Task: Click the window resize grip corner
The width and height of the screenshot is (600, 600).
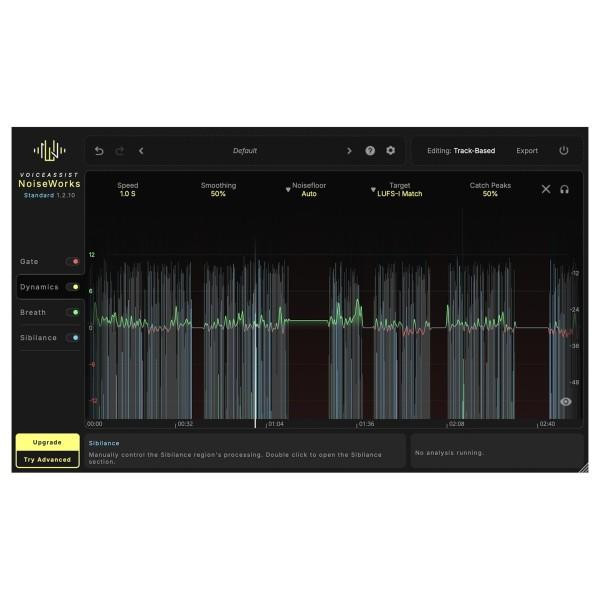Action: (x=584, y=468)
